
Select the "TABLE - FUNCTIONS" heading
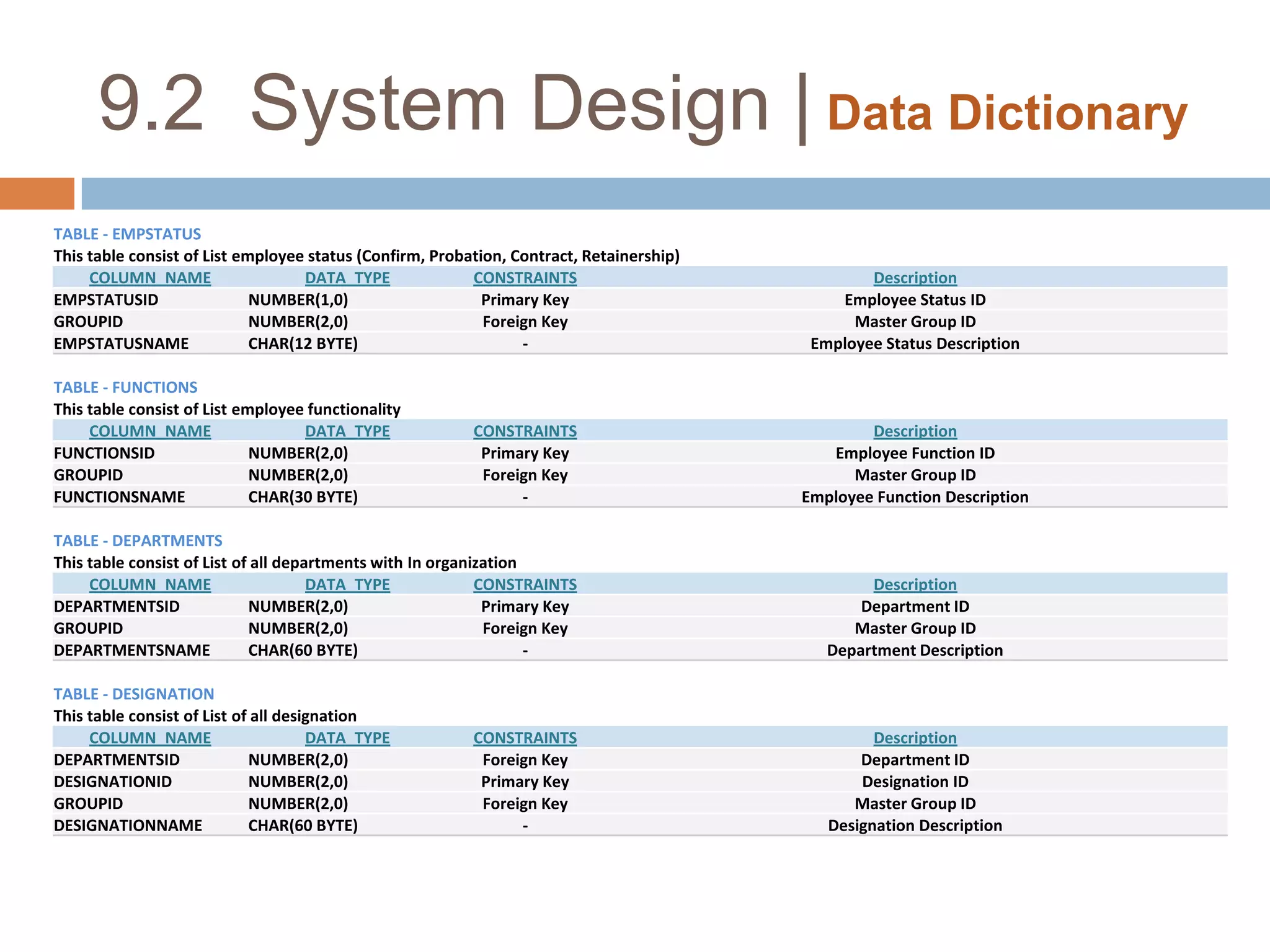coord(125,387)
